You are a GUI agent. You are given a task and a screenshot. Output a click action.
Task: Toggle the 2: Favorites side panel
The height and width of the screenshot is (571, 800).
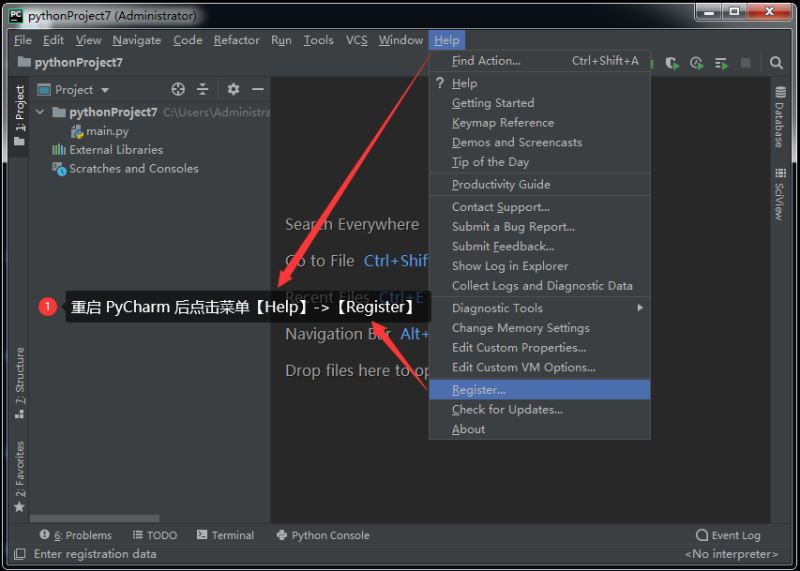pyautogui.click(x=19, y=470)
